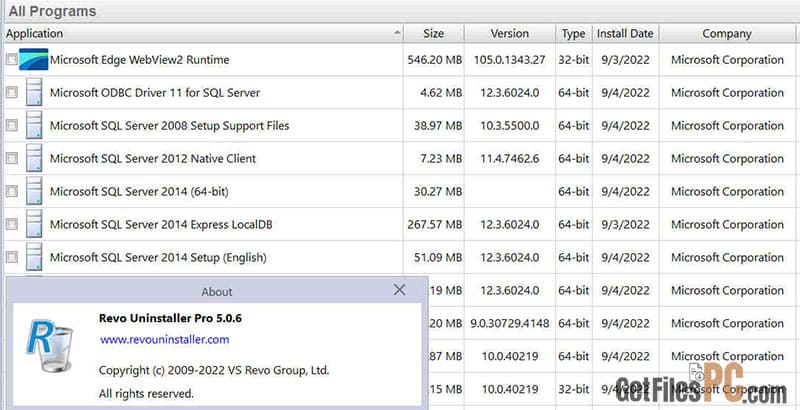
Task: Click the SQL Server 2014 Setup (English) icon
Action: point(34,257)
